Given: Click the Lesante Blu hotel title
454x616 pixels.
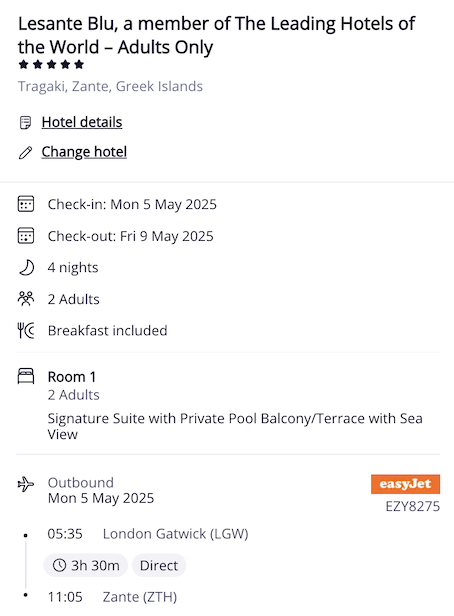Looking at the screenshot, I should (x=216, y=35).
